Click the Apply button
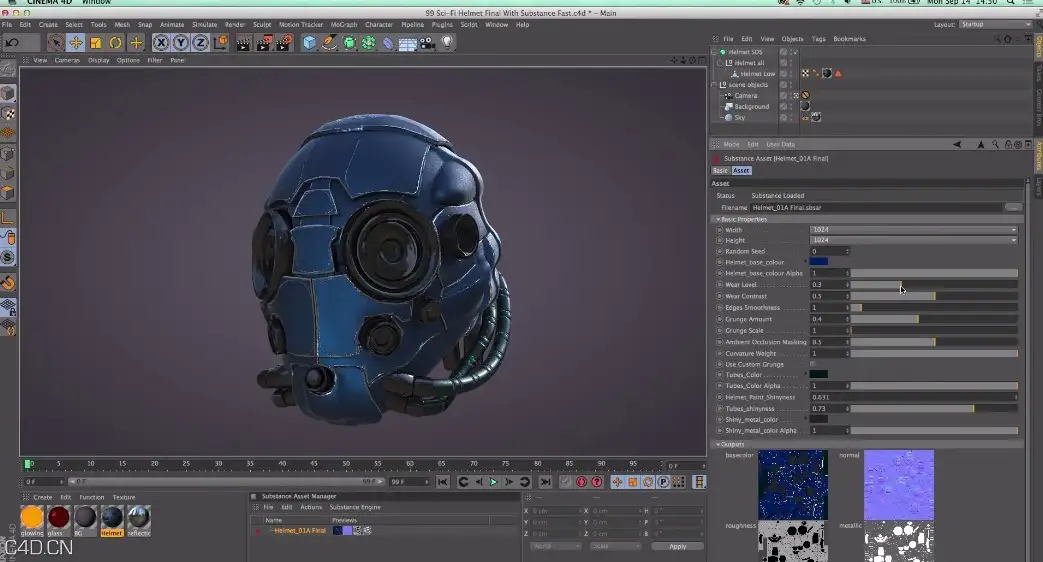 (x=677, y=546)
